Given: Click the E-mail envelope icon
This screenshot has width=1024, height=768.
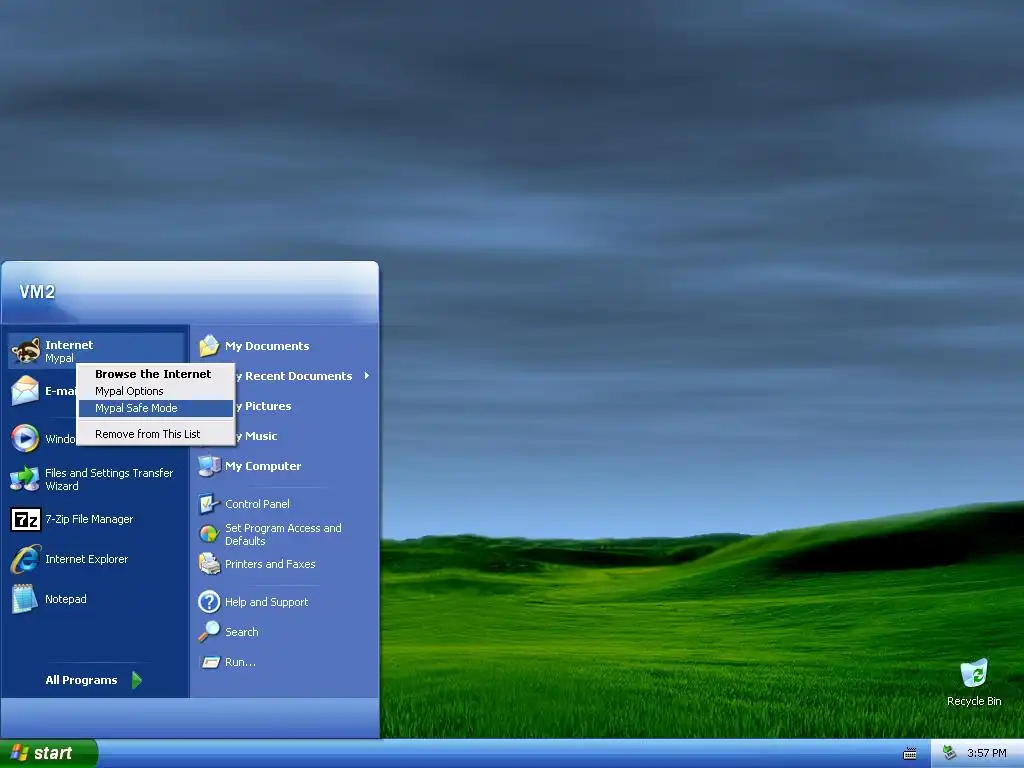Looking at the screenshot, I should (x=25, y=391).
